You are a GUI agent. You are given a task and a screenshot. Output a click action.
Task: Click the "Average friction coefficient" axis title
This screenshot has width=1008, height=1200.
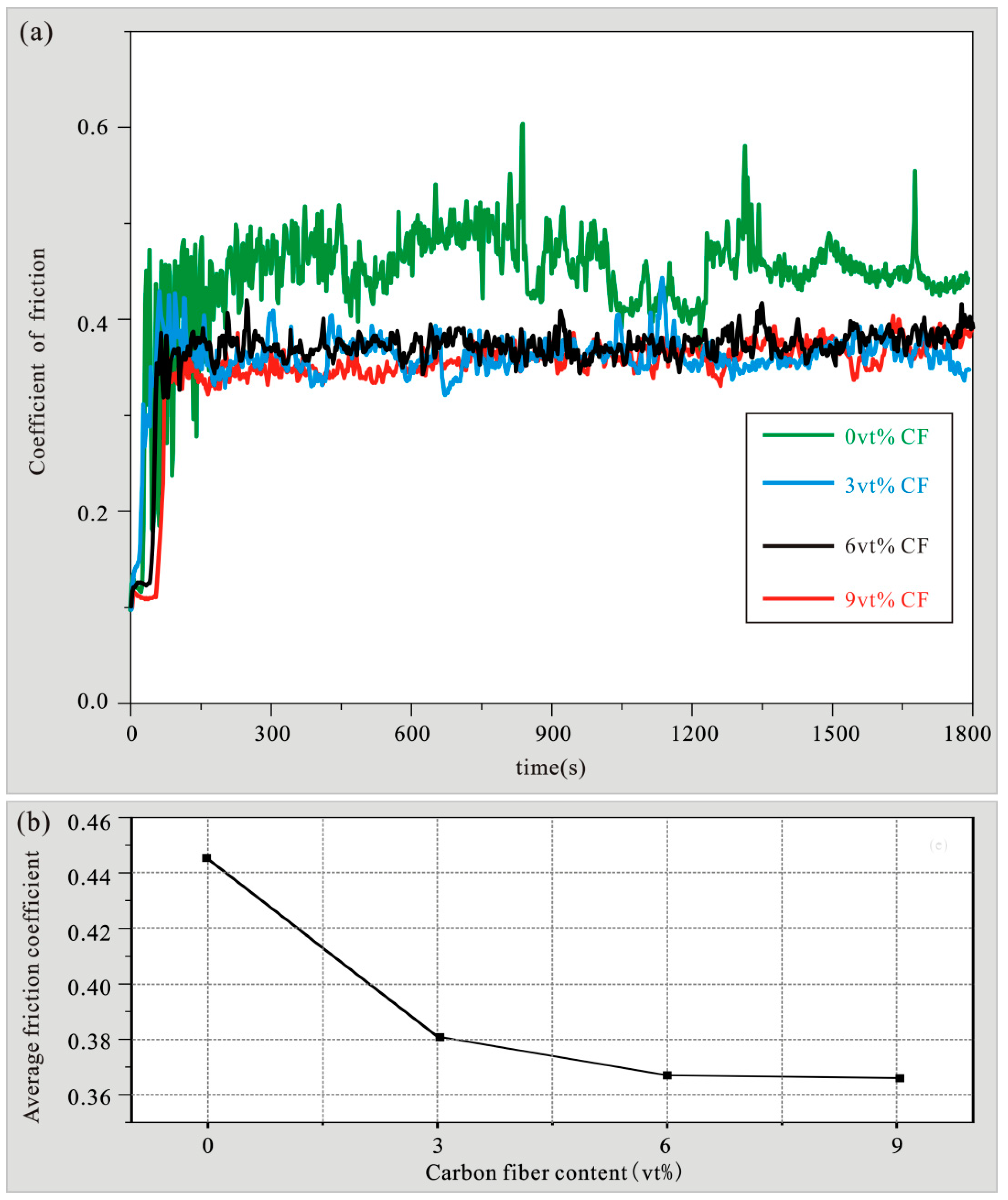pyautogui.click(x=32, y=987)
